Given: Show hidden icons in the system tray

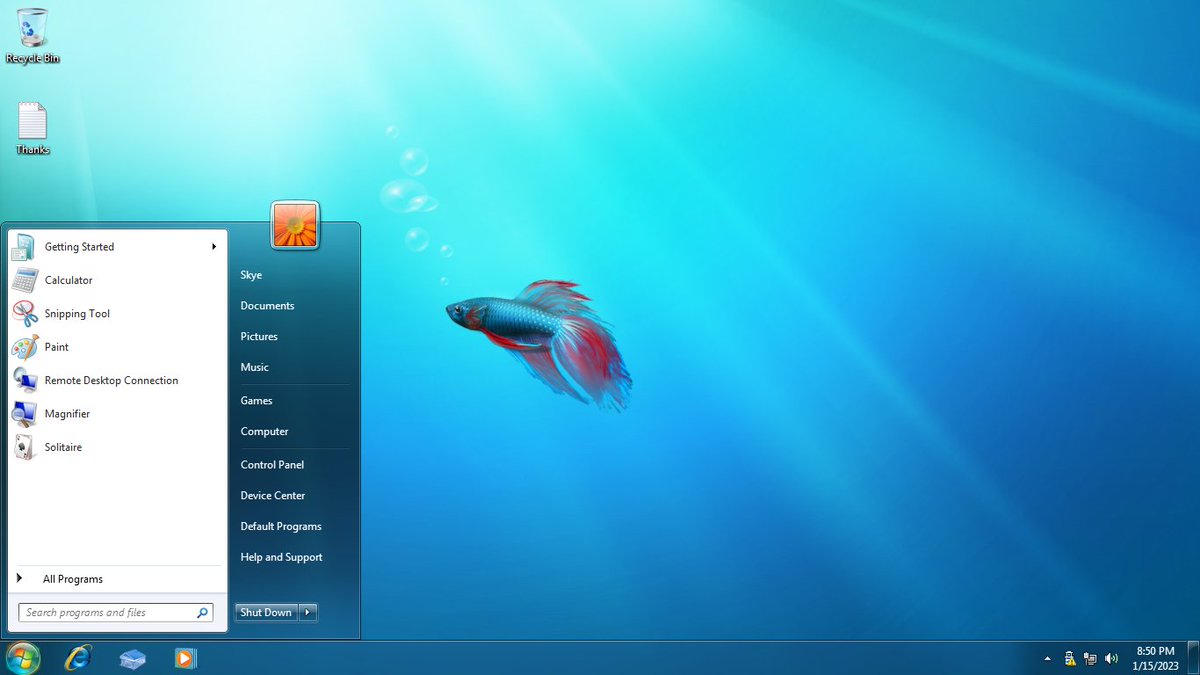Looking at the screenshot, I should click(1047, 658).
